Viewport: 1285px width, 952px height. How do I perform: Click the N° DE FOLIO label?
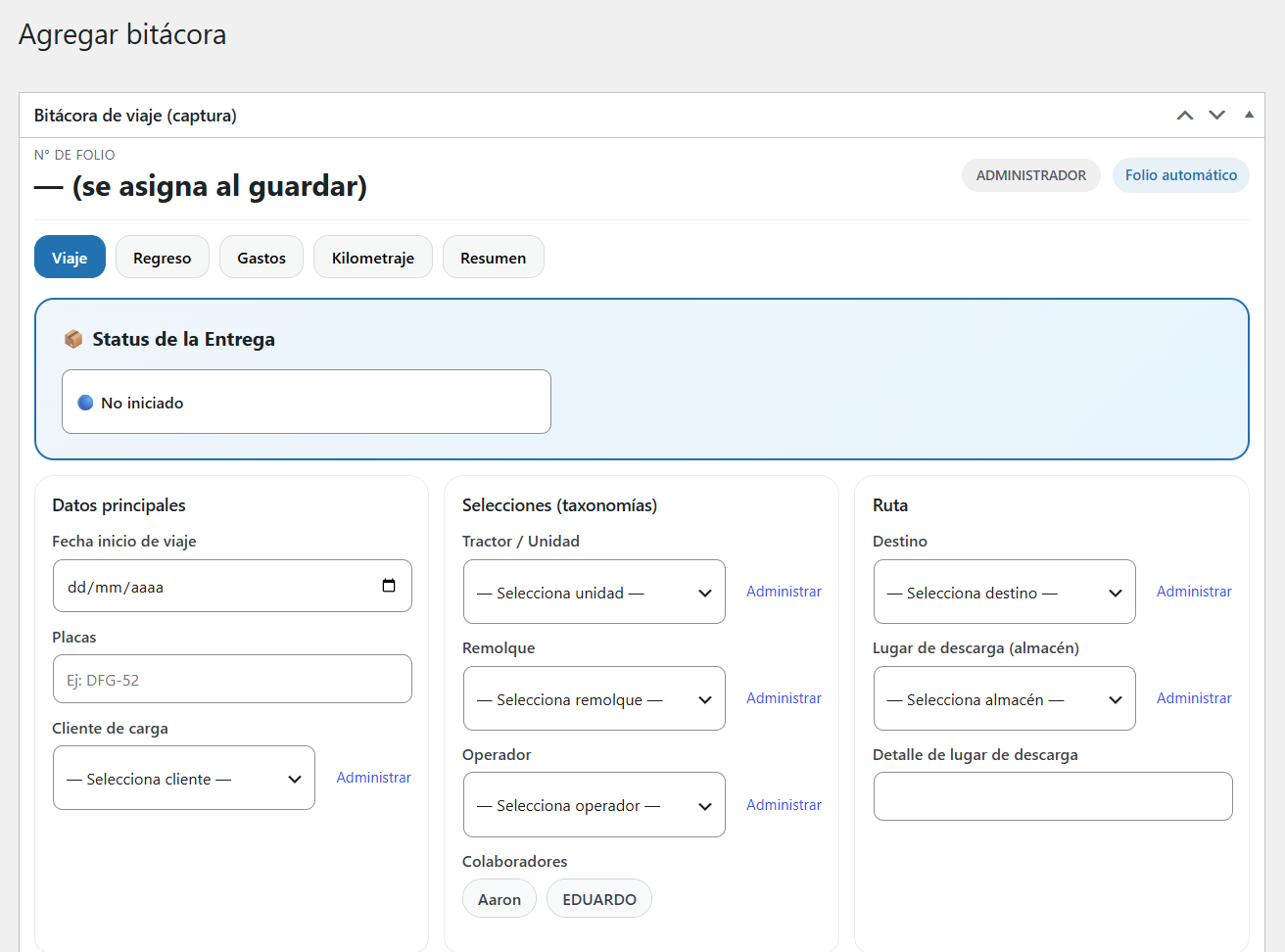pos(74,155)
